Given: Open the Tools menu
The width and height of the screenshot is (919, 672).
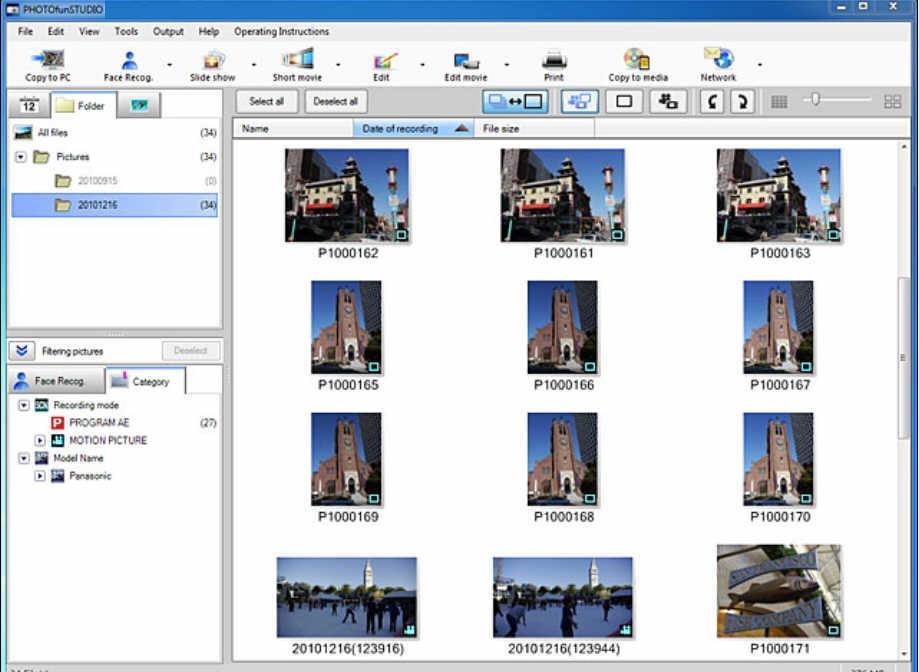Looking at the screenshot, I should 126,32.
